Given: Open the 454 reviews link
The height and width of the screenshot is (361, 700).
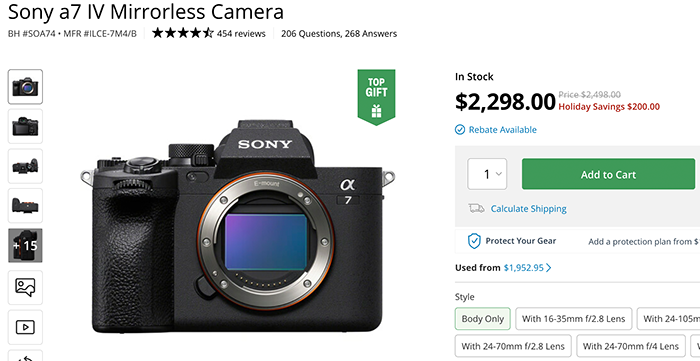Looking at the screenshot, I should [x=241, y=33].
